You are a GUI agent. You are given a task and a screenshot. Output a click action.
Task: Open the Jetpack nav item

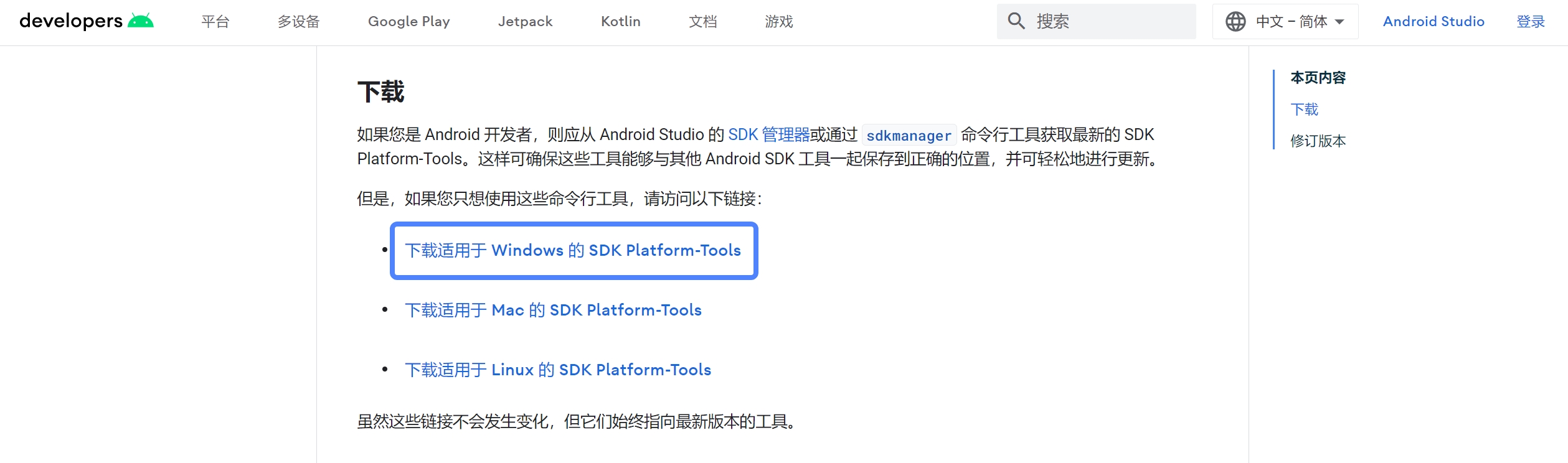click(525, 22)
